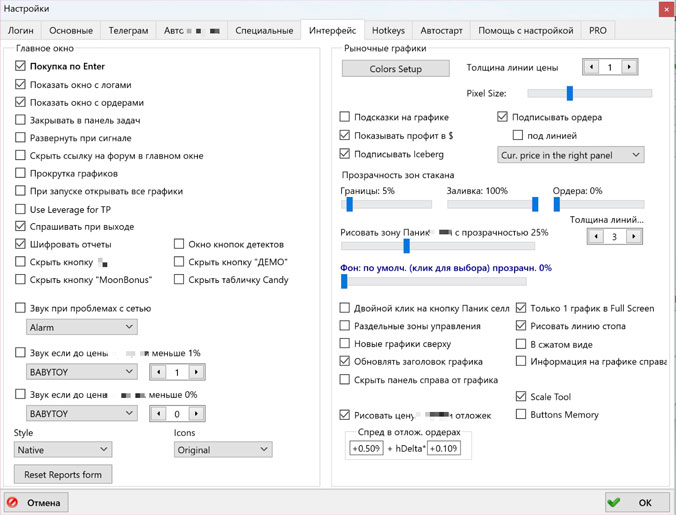Open first BABYTOY sound dropdown
676x515 pixels.
(82, 372)
